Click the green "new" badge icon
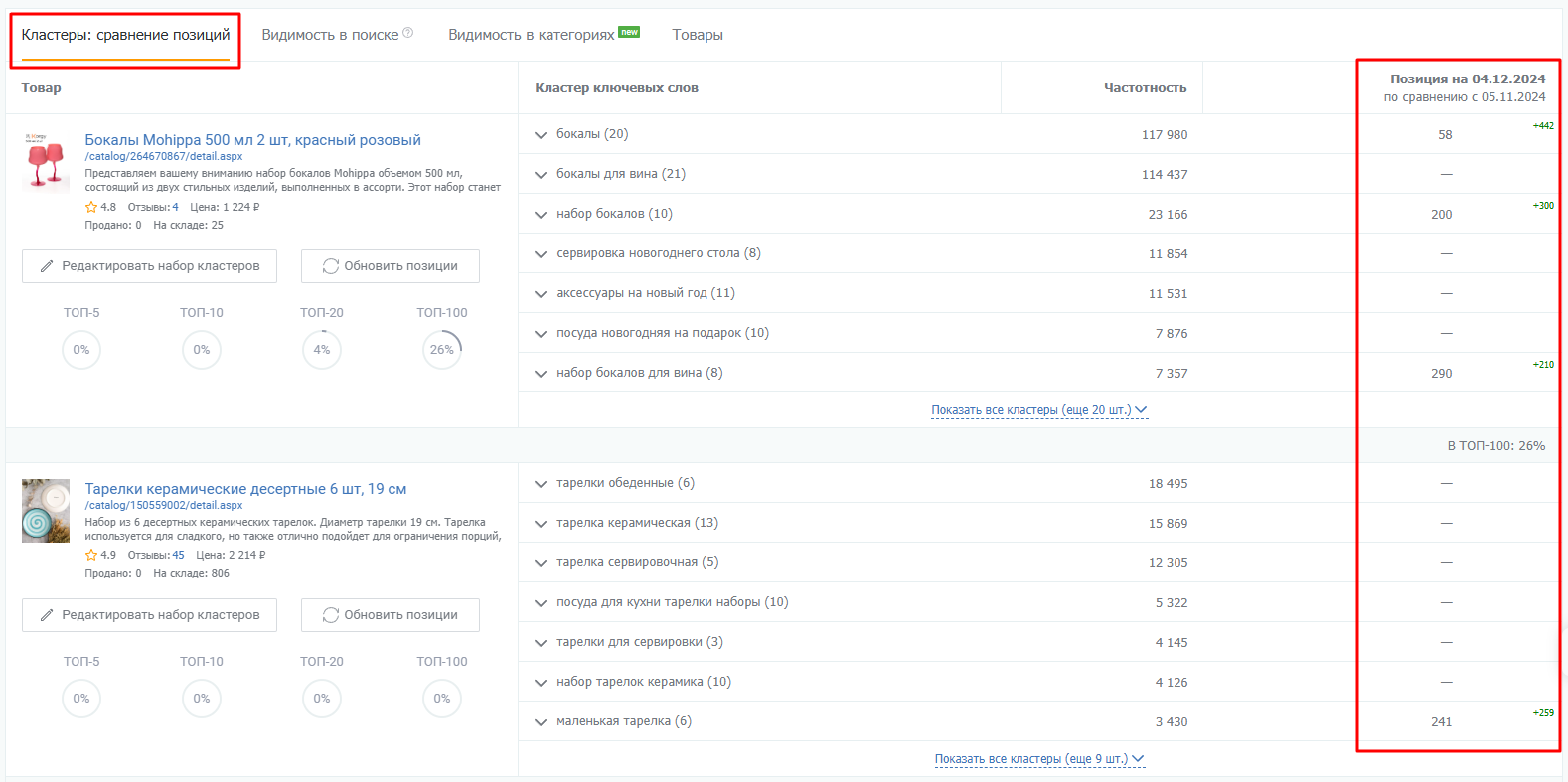The width and height of the screenshot is (1568, 782). 629,32
